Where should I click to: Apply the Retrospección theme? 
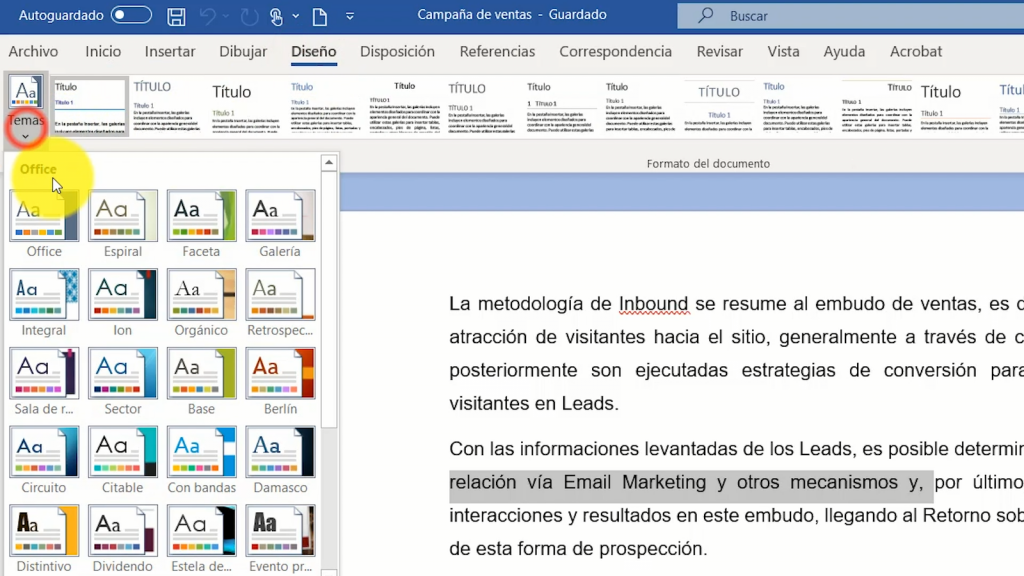tap(280, 303)
